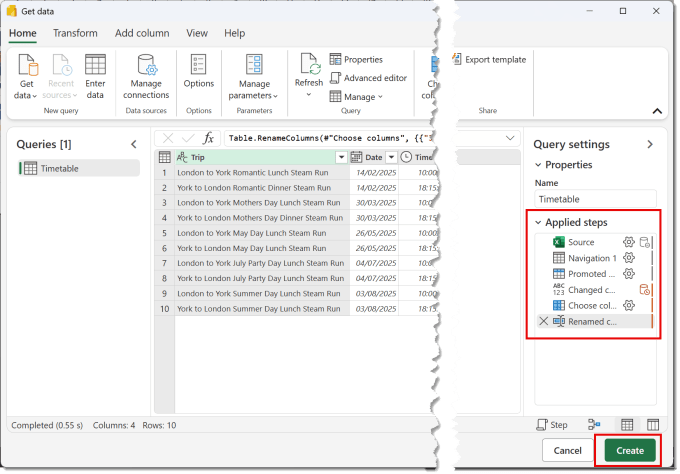Image resolution: width=680 pixels, height=474 pixels.
Task: Click the table corner menu icon
Action: [x=165, y=157]
